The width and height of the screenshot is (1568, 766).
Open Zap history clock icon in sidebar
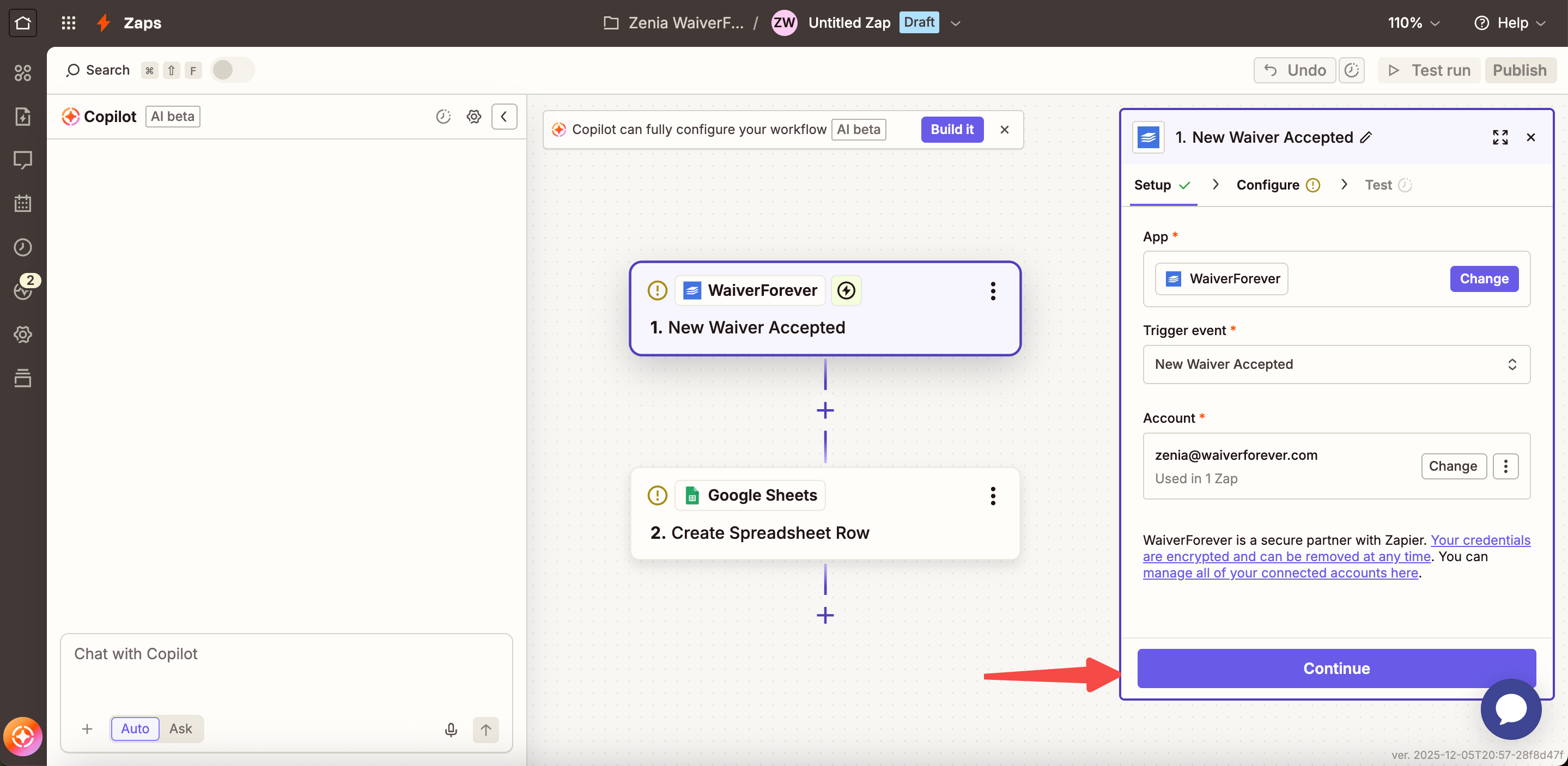[x=22, y=247]
